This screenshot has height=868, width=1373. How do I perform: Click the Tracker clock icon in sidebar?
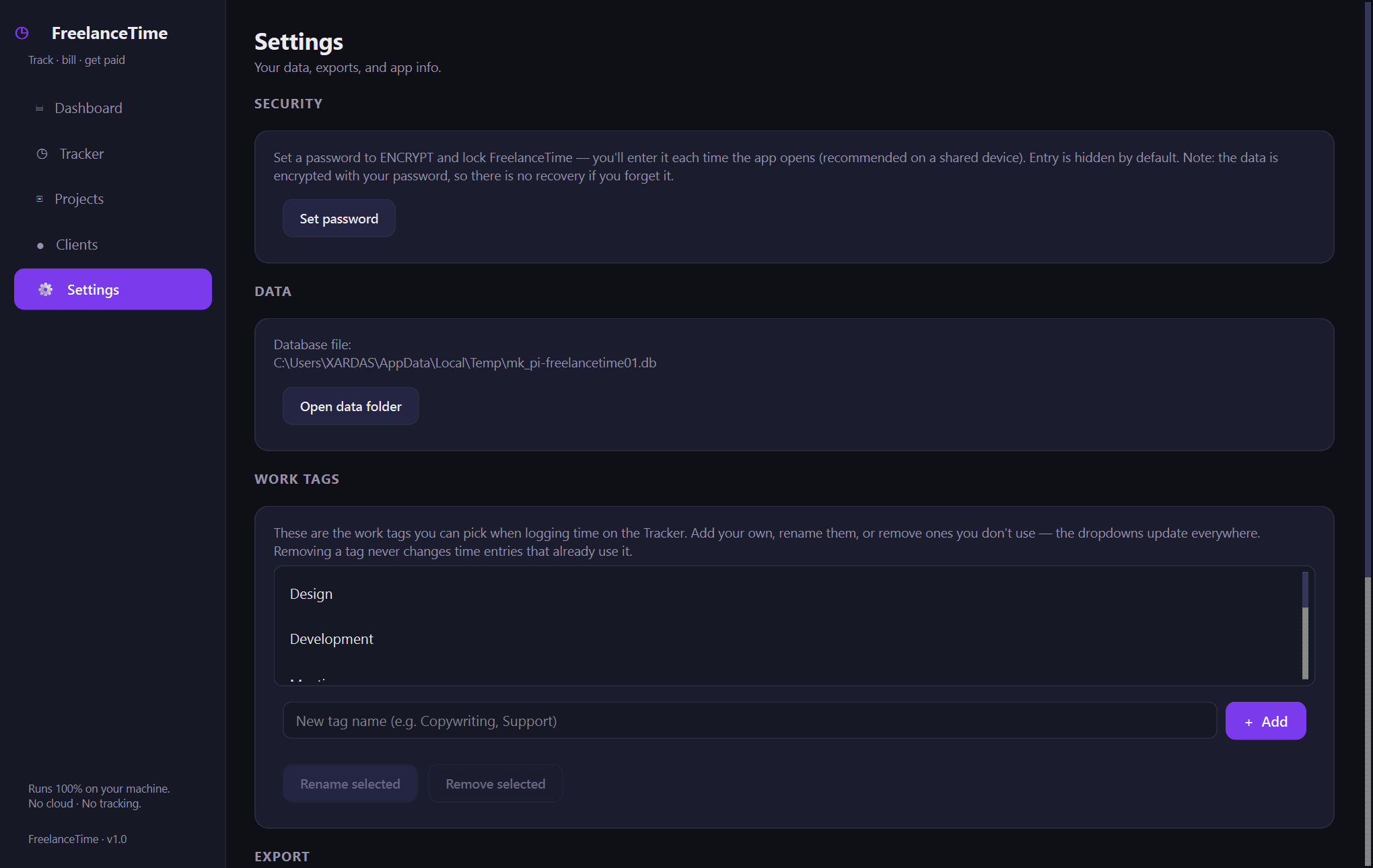point(42,154)
